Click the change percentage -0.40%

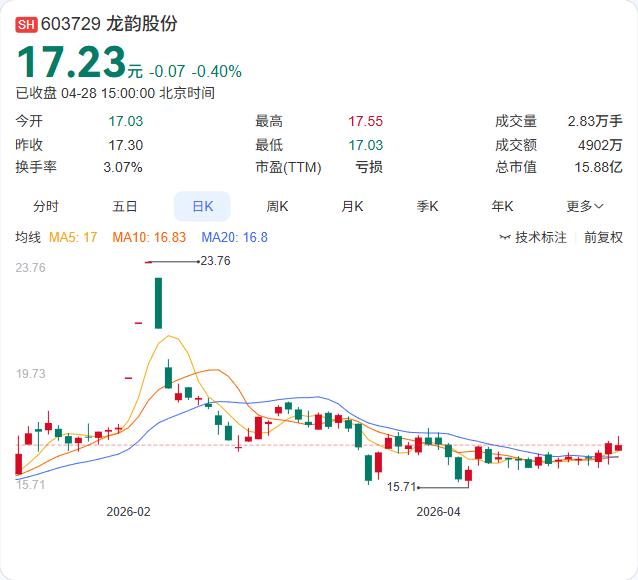click(x=216, y=72)
